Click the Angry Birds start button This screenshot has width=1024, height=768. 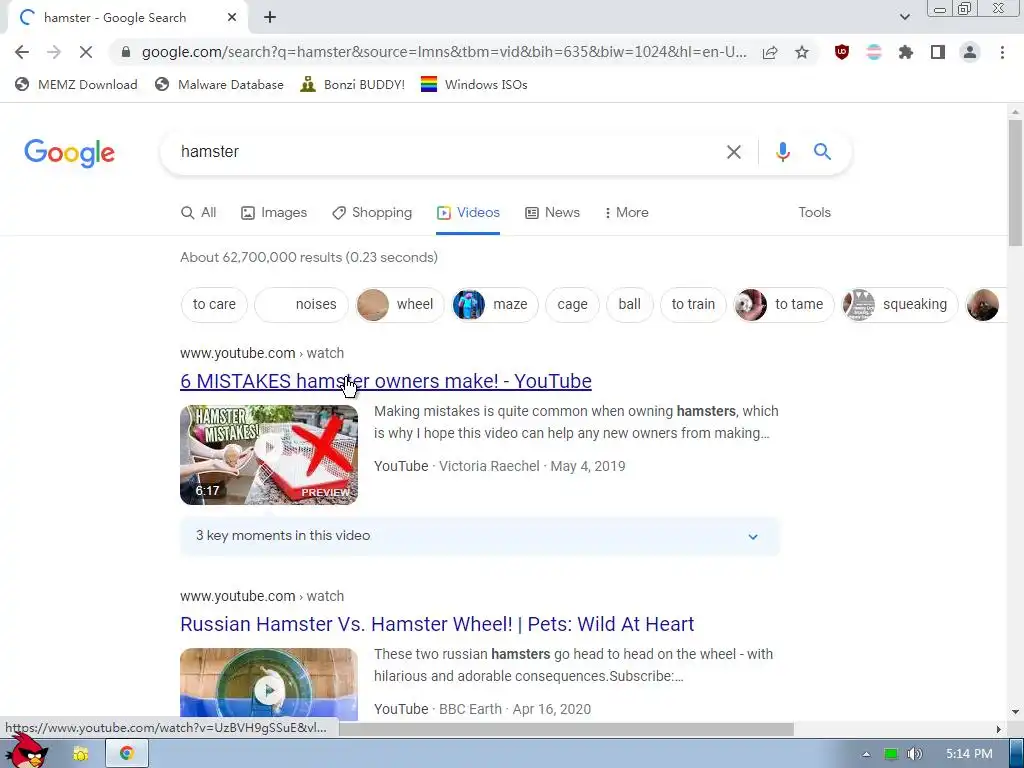pyautogui.click(x=26, y=752)
